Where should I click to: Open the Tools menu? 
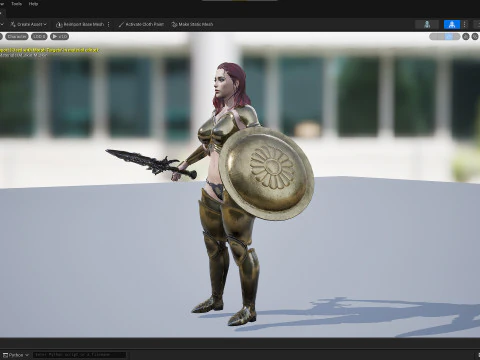pos(16,4)
